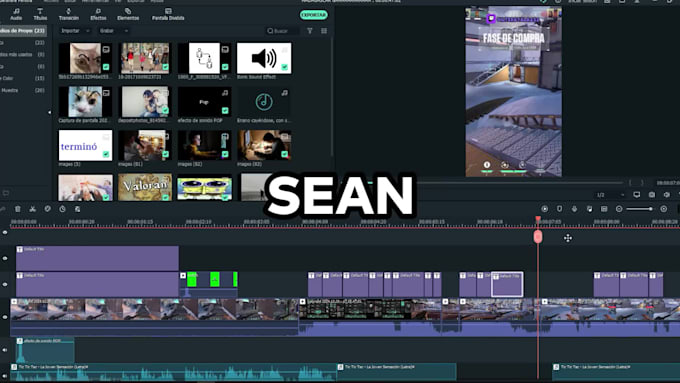Select the 'terminó' image thumbnail

coord(85,146)
